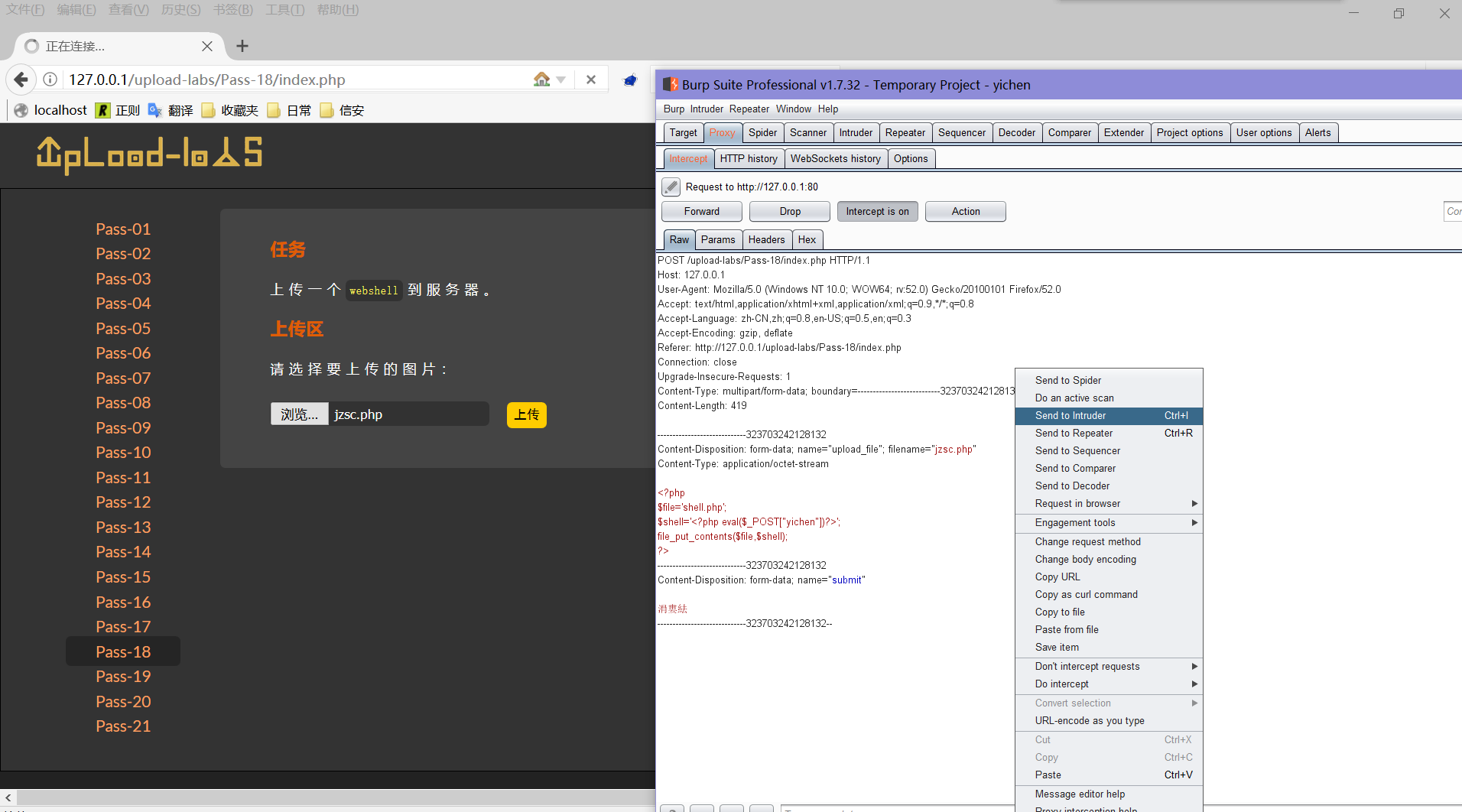Choose Send to Intruder in context menu
This screenshot has width=1462, height=812.
(x=1109, y=416)
